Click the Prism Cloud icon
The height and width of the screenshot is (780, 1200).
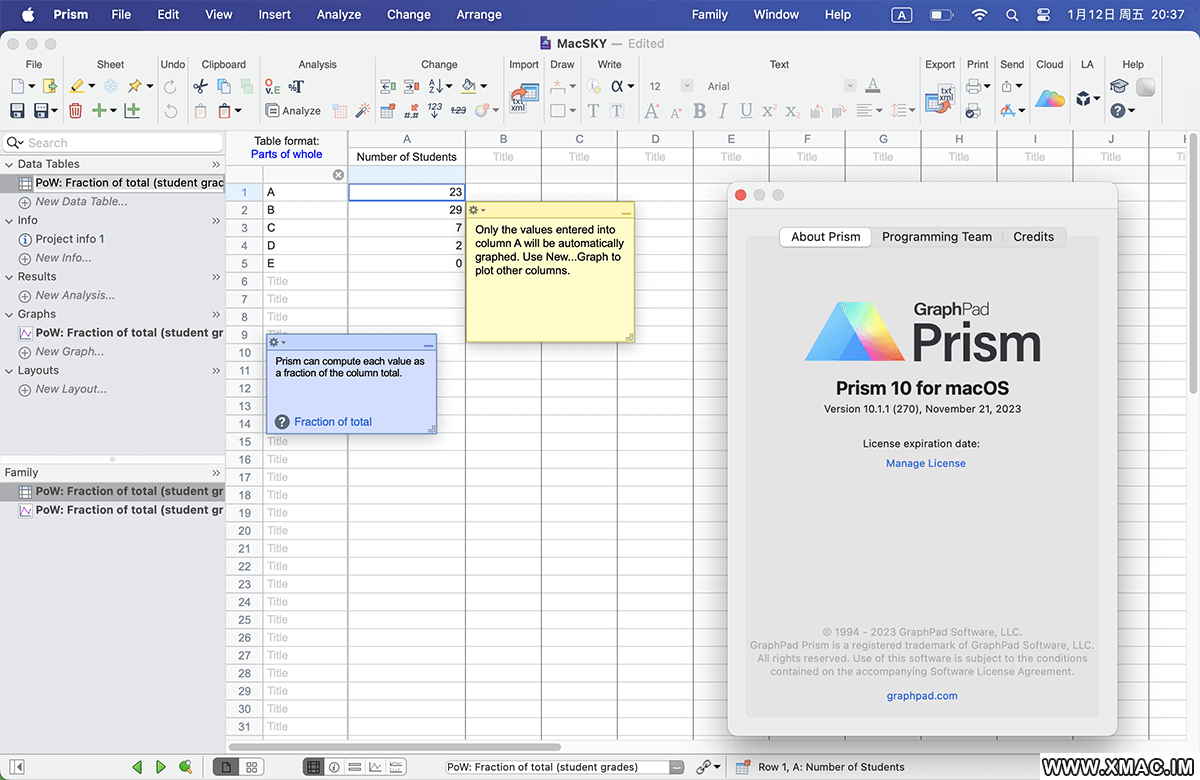(1050, 98)
